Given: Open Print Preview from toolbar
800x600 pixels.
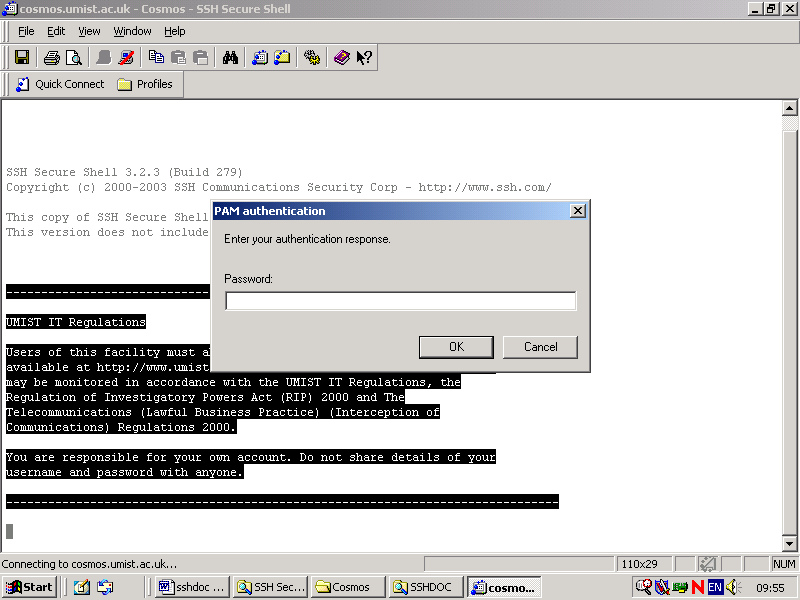Looking at the screenshot, I should pyautogui.click(x=71, y=58).
